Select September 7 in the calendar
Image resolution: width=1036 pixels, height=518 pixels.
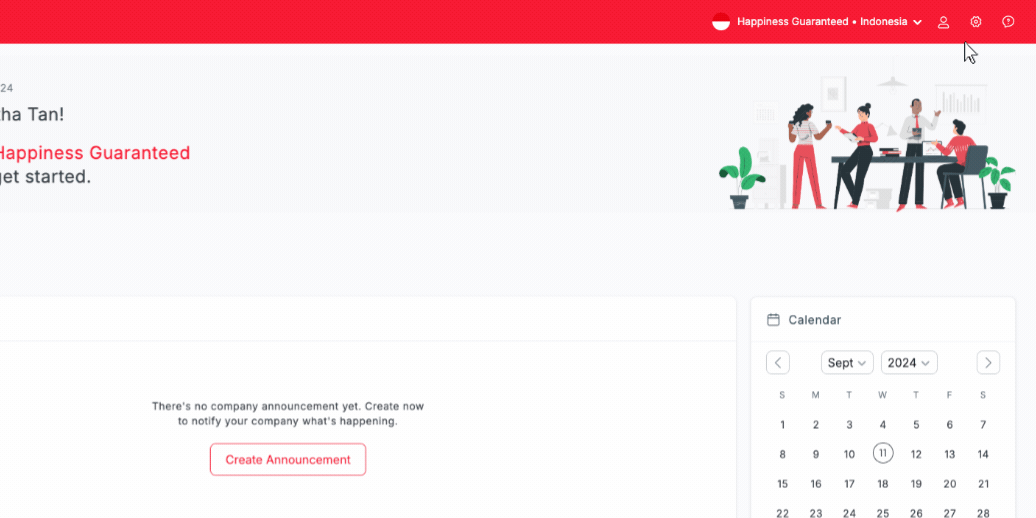click(x=983, y=425)
